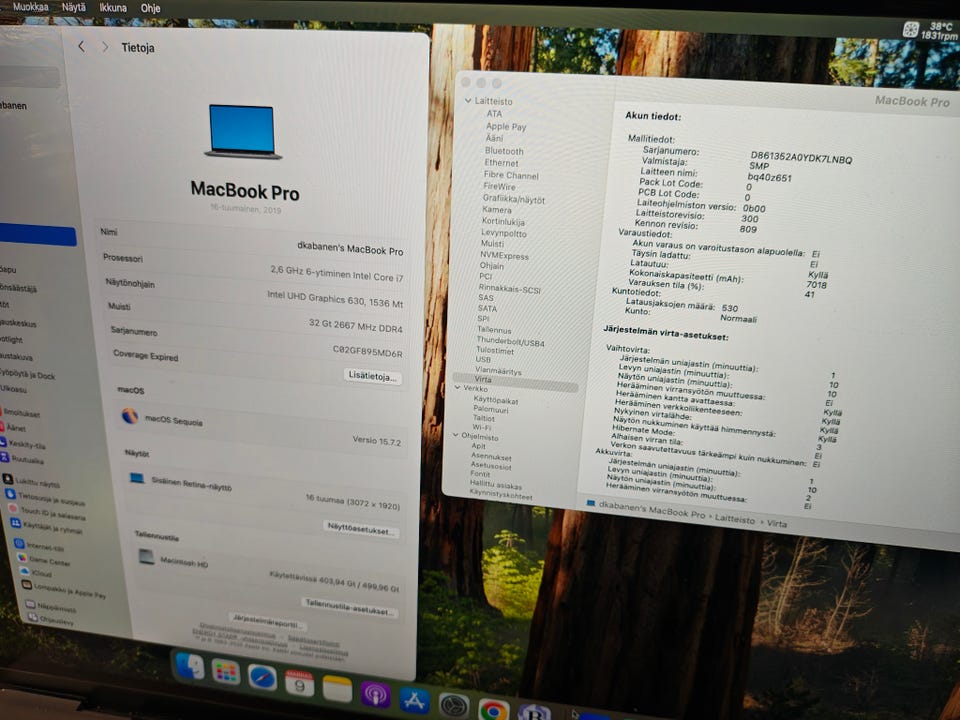Open Lukittu näyttö settings icon in sidebar
Image resolution: width=960 pixels, height=720 pixels.
[x=8, y=479]
